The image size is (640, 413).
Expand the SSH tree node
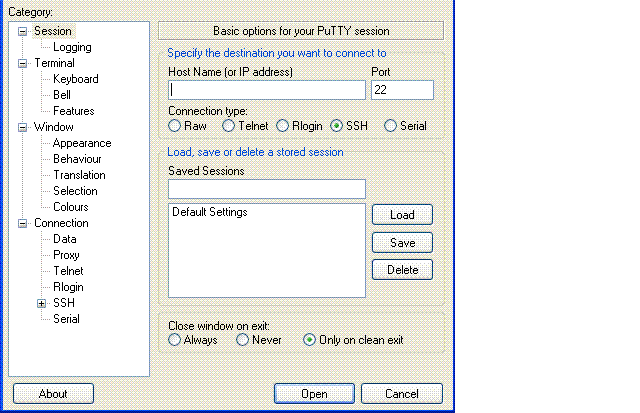coord(41,303)
